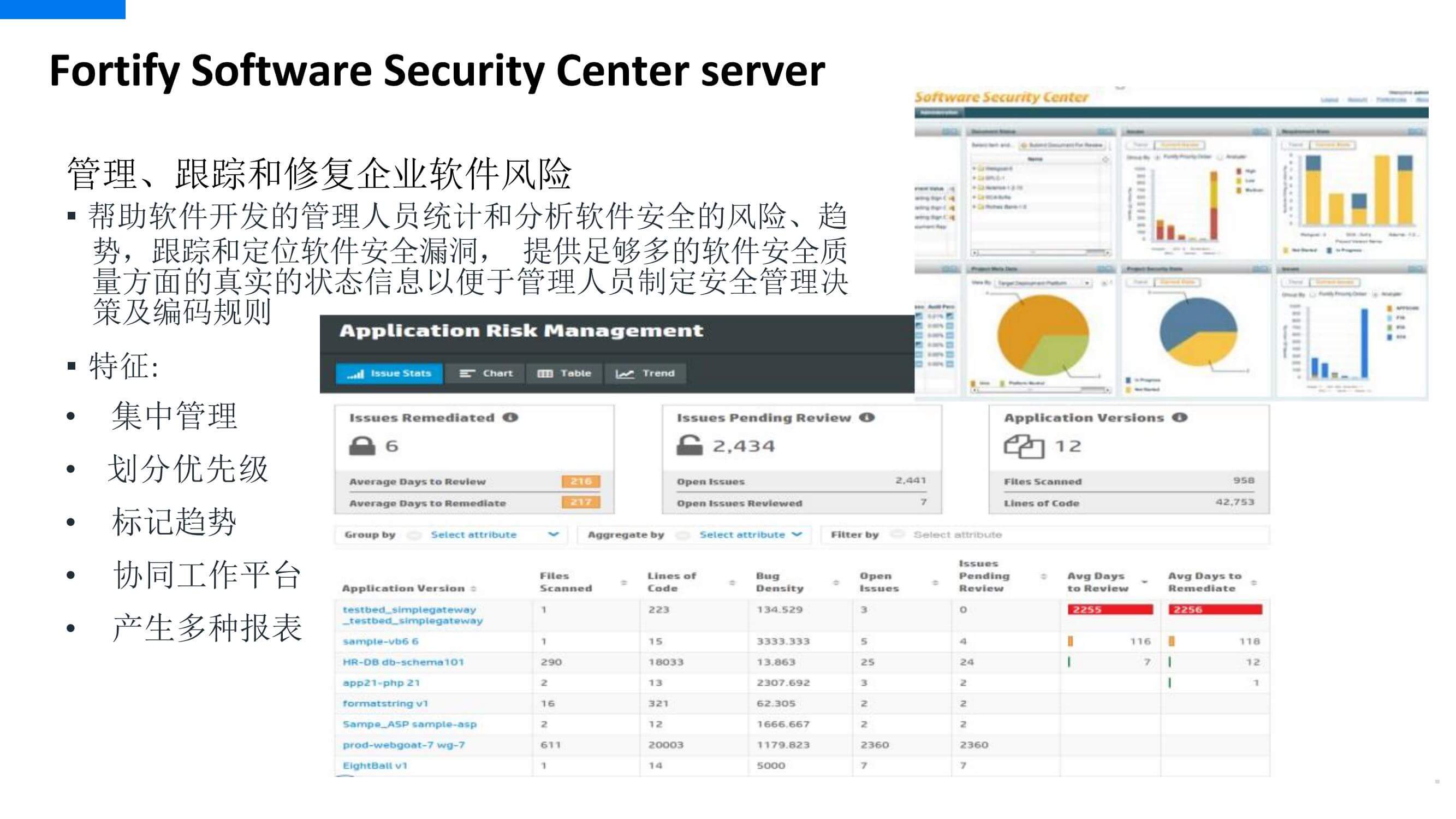This screenshot has height=819, width=1456.
Task: Sort by Open Issues column arrow
Action: pos(935,582)
